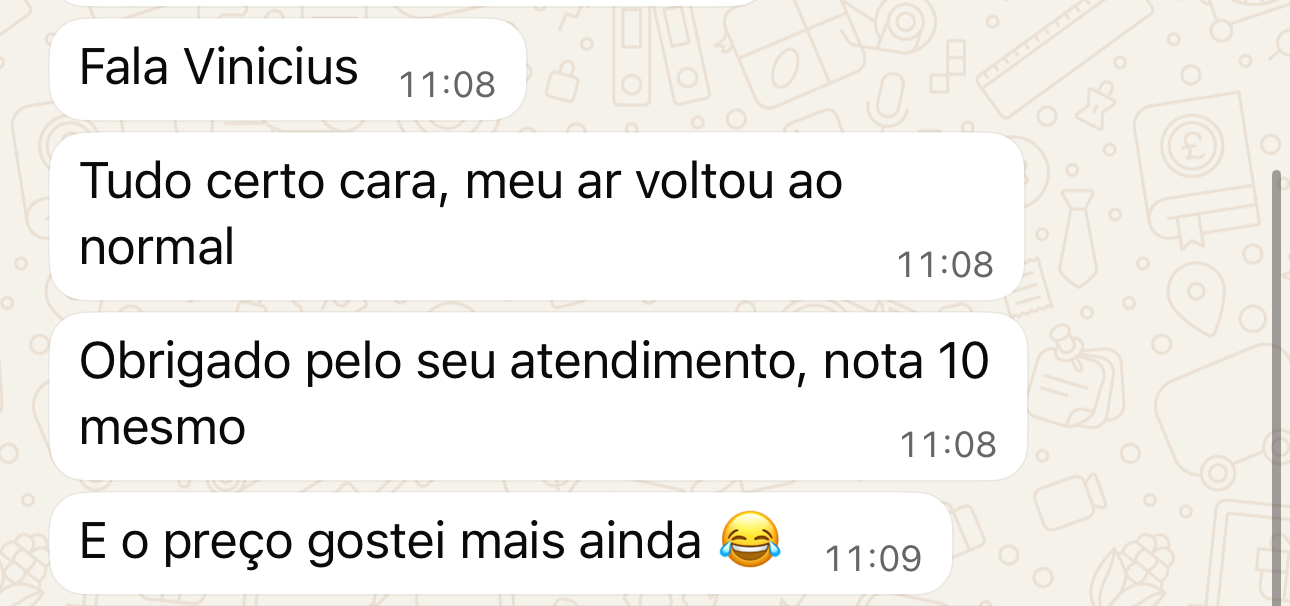The width and height of the screenshot is (1290, 606).
Task: Click the 11:08 timestamp beside "Fala Vinicius"
Action: [x=447, y=85]
